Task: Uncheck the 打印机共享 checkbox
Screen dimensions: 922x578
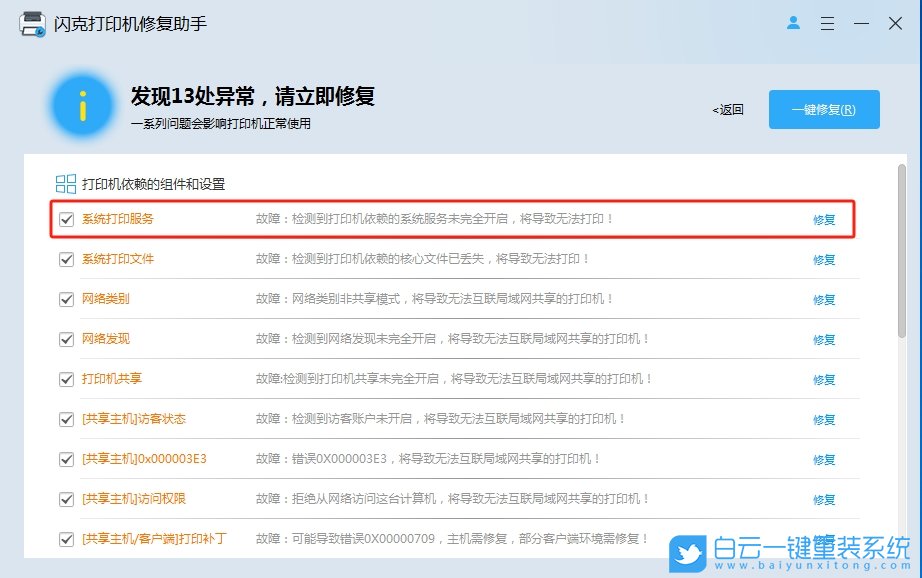Action: (65, 379)
